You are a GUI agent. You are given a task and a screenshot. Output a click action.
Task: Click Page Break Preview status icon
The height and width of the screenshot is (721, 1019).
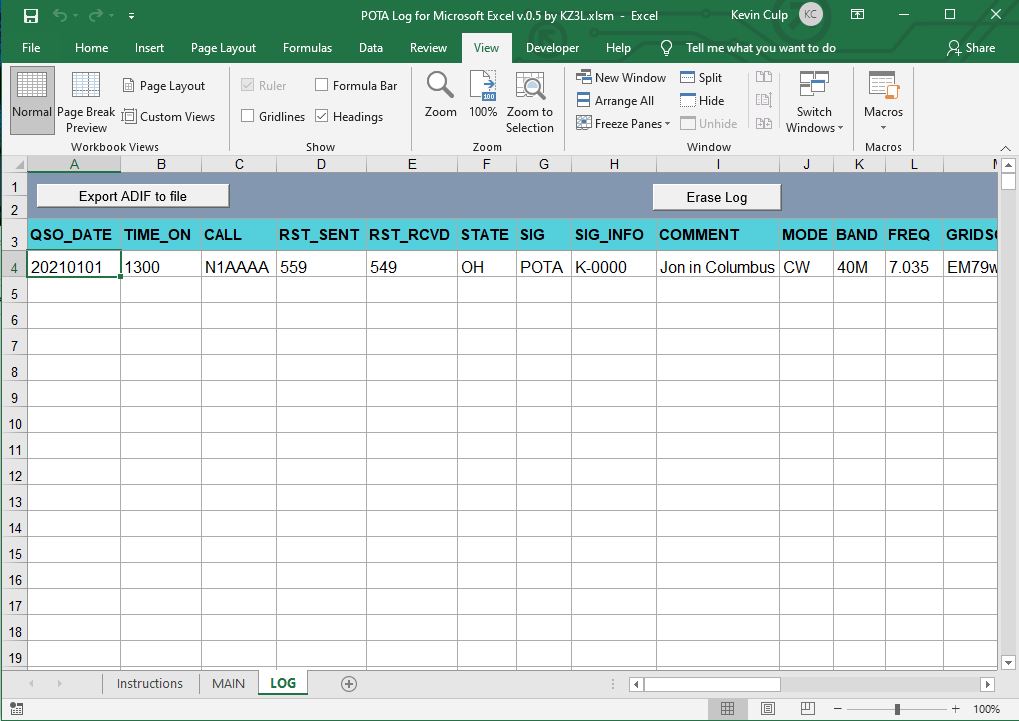[808, 709]
